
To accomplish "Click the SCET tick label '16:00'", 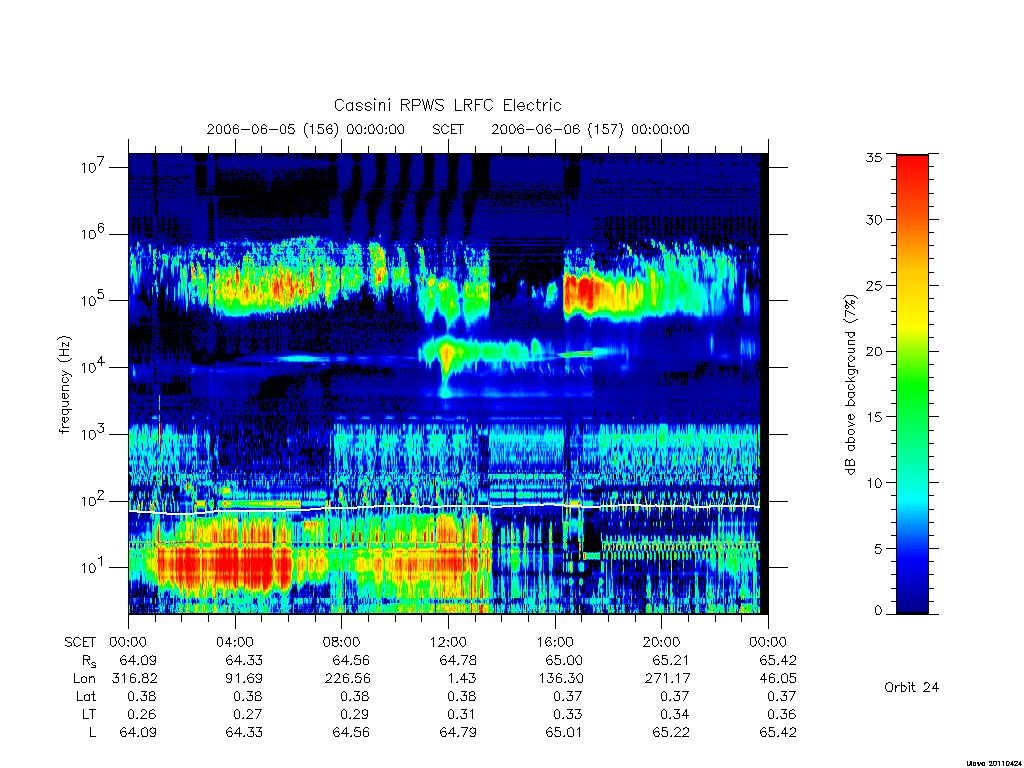I will point(555,642).
